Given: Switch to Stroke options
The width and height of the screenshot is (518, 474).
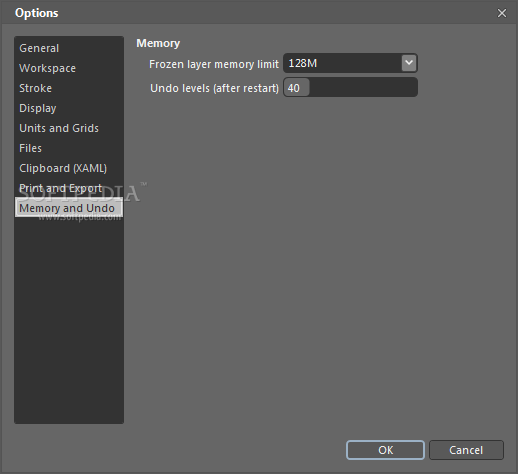Looking at the screenshot, I should [69, 88].
